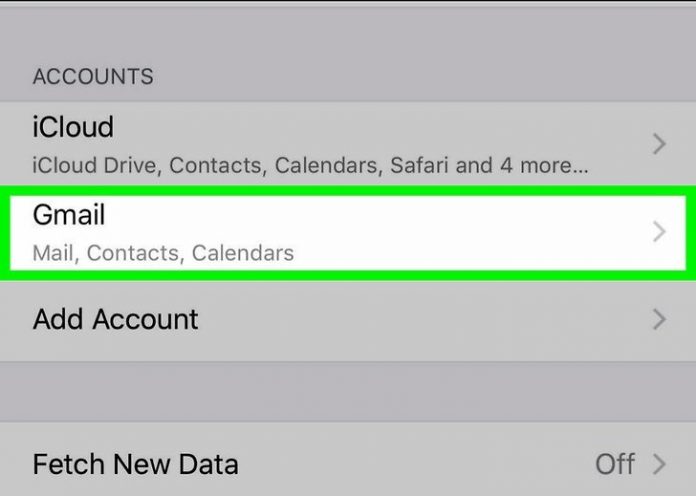This screenshot has height=496, width=696.
Task: Tap the "Off" value for Fetch New Data
Action: pyautogui.click(x=615, y=464)
